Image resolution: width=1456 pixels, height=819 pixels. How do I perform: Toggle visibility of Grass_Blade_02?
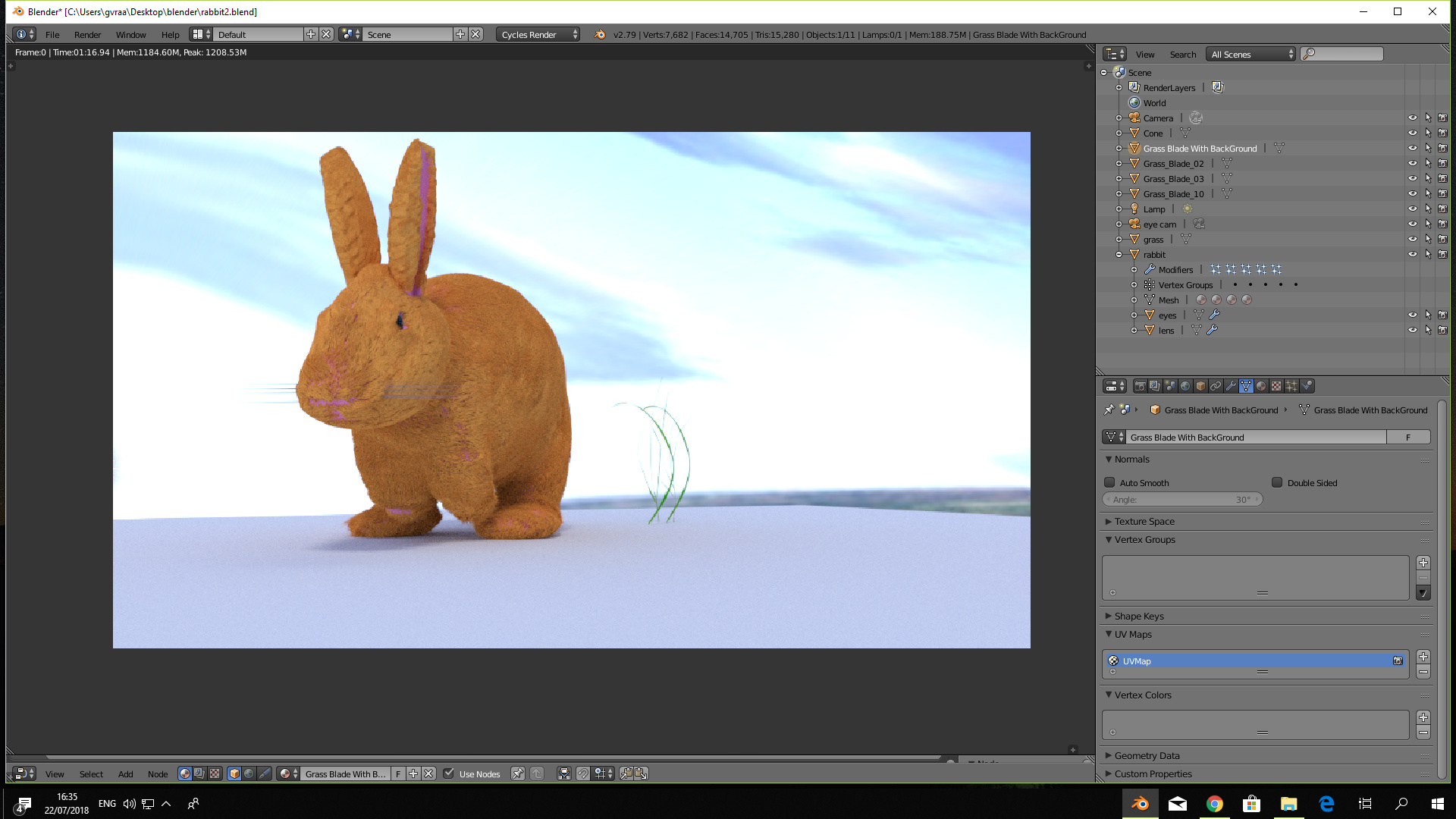click(1413, 164)
